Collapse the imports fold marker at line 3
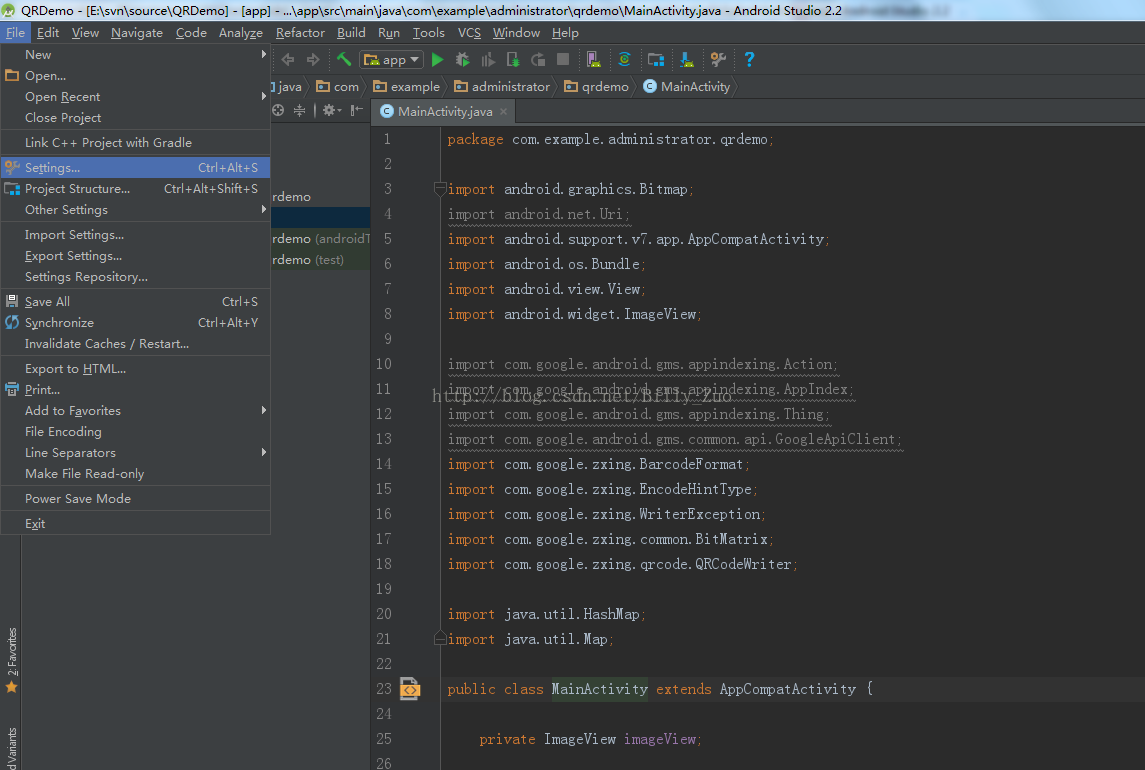The width and height of the screenshot is (1145, 770). pyautogui.click(x=440, y=189)
